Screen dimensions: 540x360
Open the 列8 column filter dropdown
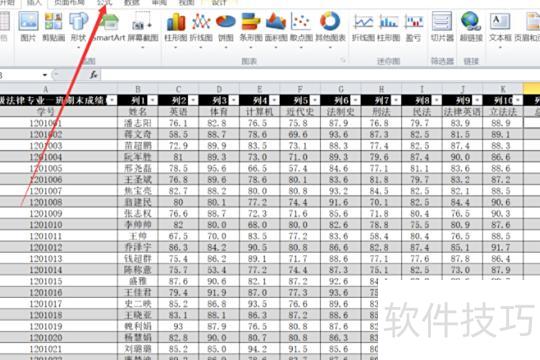click(x=436, y=100)
